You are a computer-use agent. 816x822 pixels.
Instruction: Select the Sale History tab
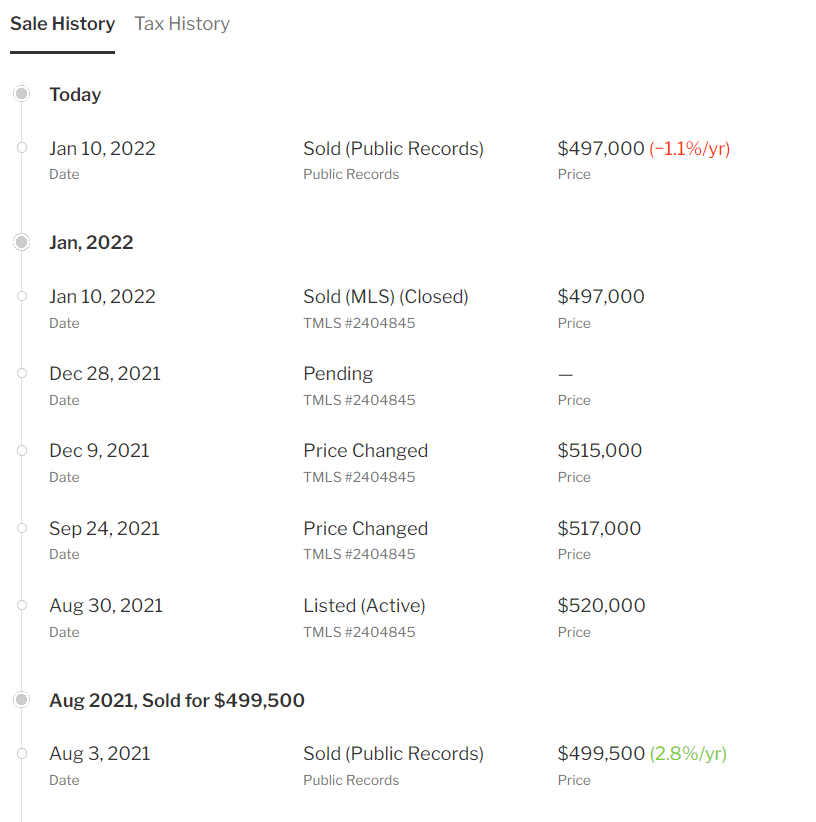point(62,24)
